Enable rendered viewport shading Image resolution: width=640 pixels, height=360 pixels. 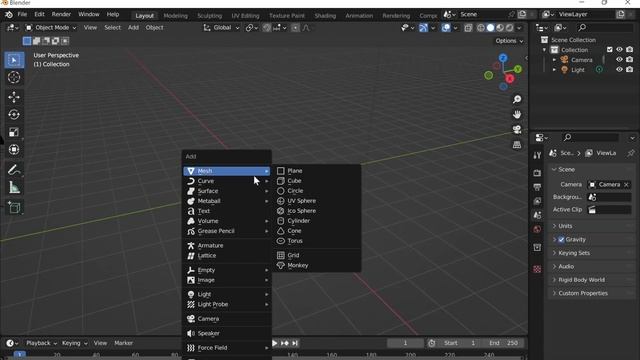[x=510, y=28]
